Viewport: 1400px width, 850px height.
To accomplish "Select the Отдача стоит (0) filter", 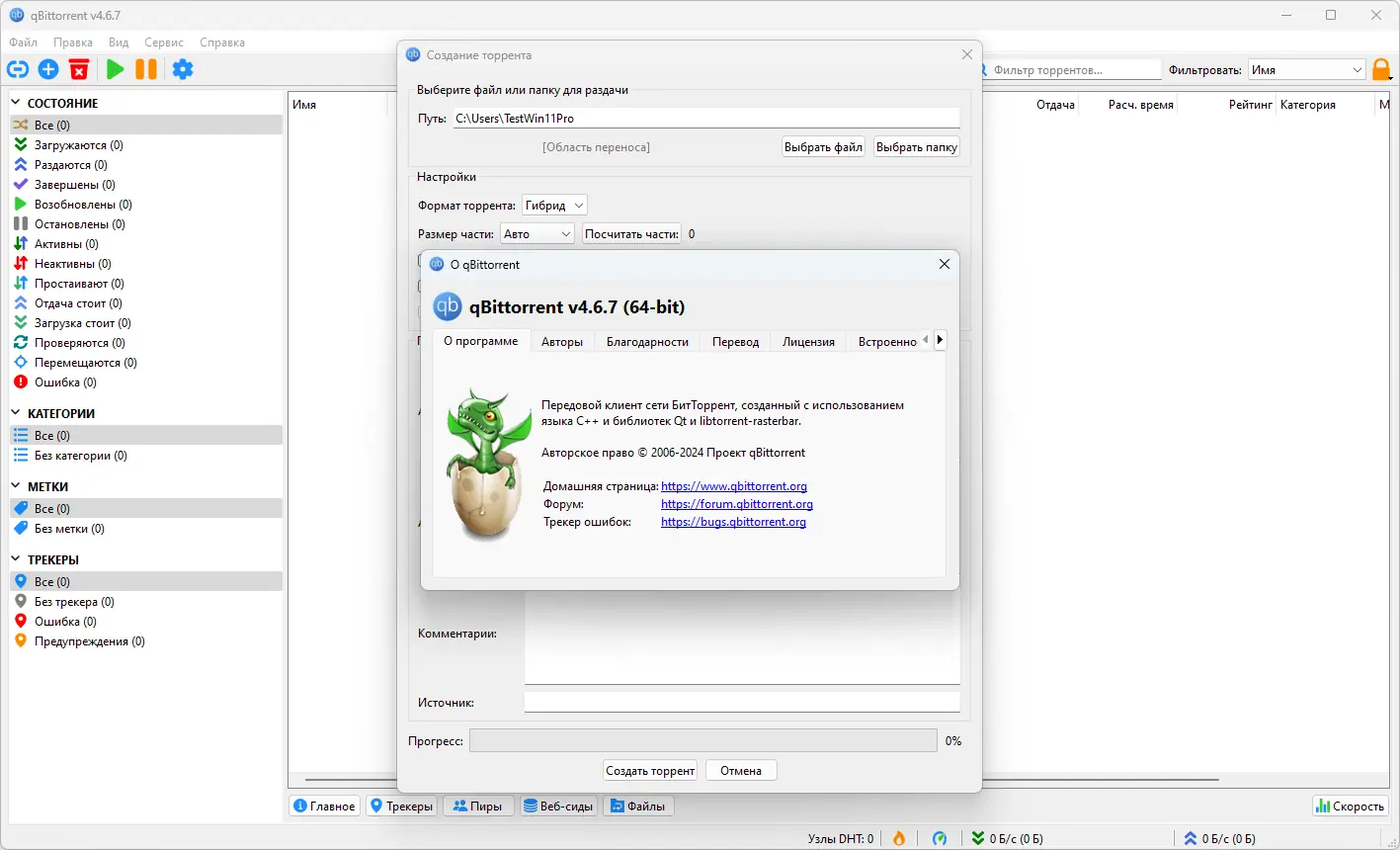I will coord(146,303).
